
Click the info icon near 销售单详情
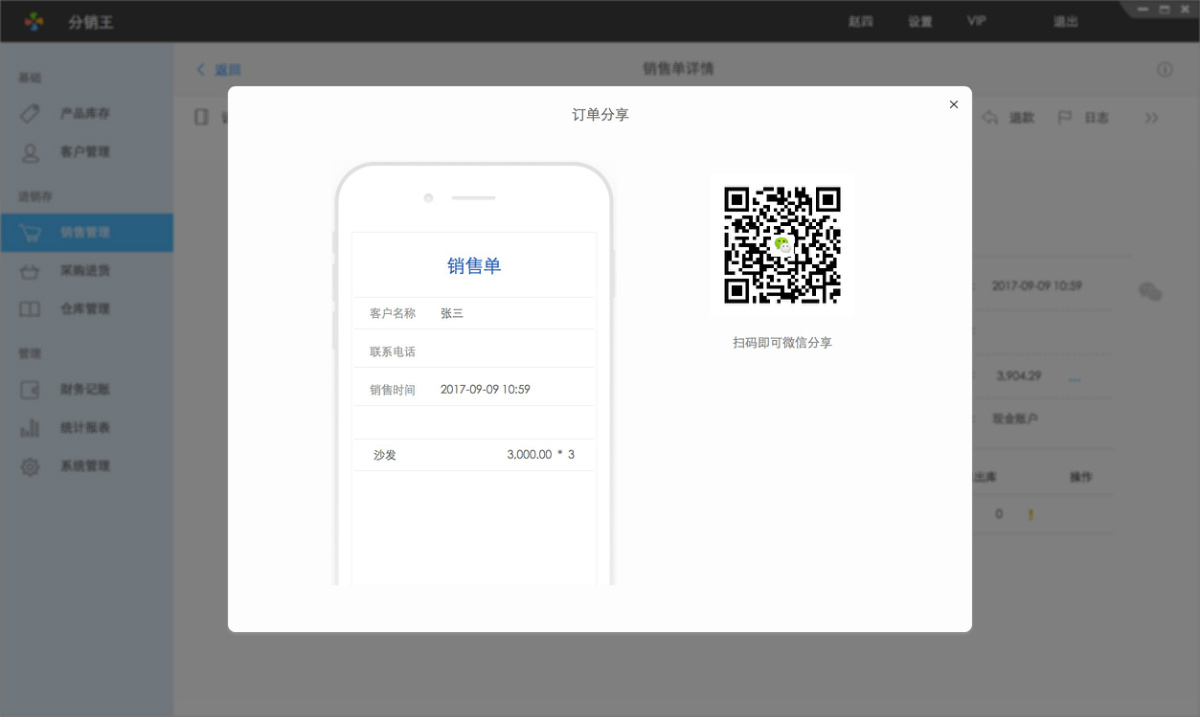(1164, 69)
